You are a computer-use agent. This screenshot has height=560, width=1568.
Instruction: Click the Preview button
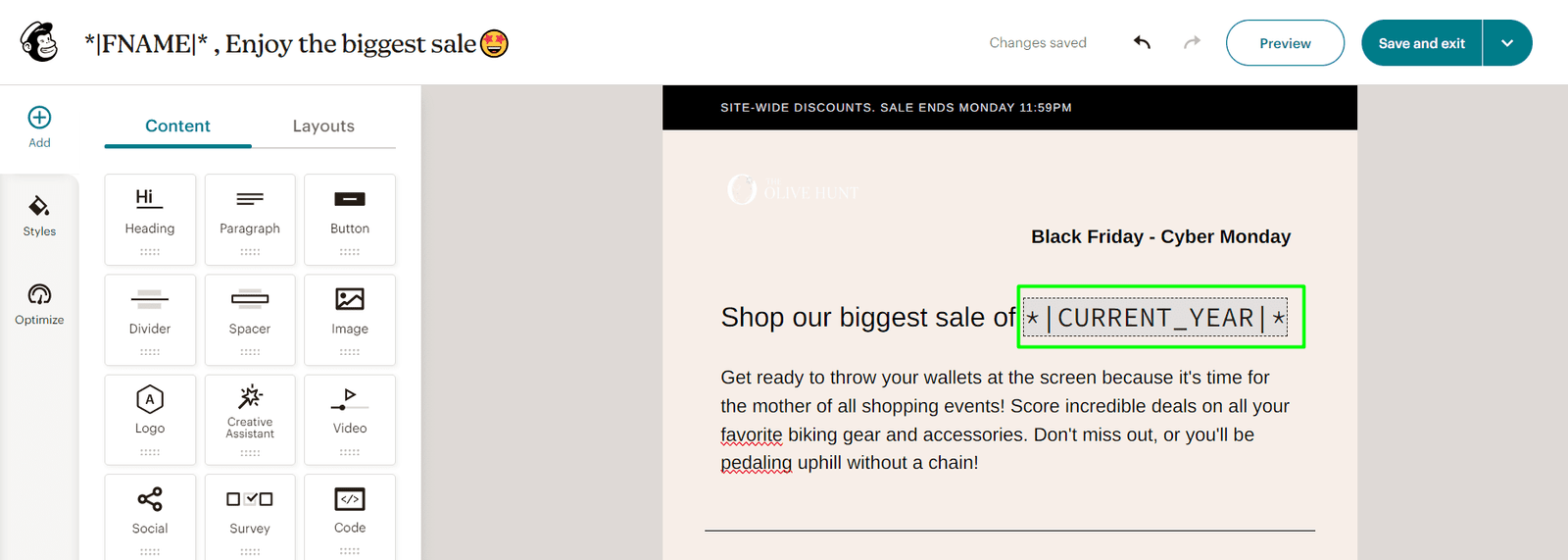(1285, 43)
